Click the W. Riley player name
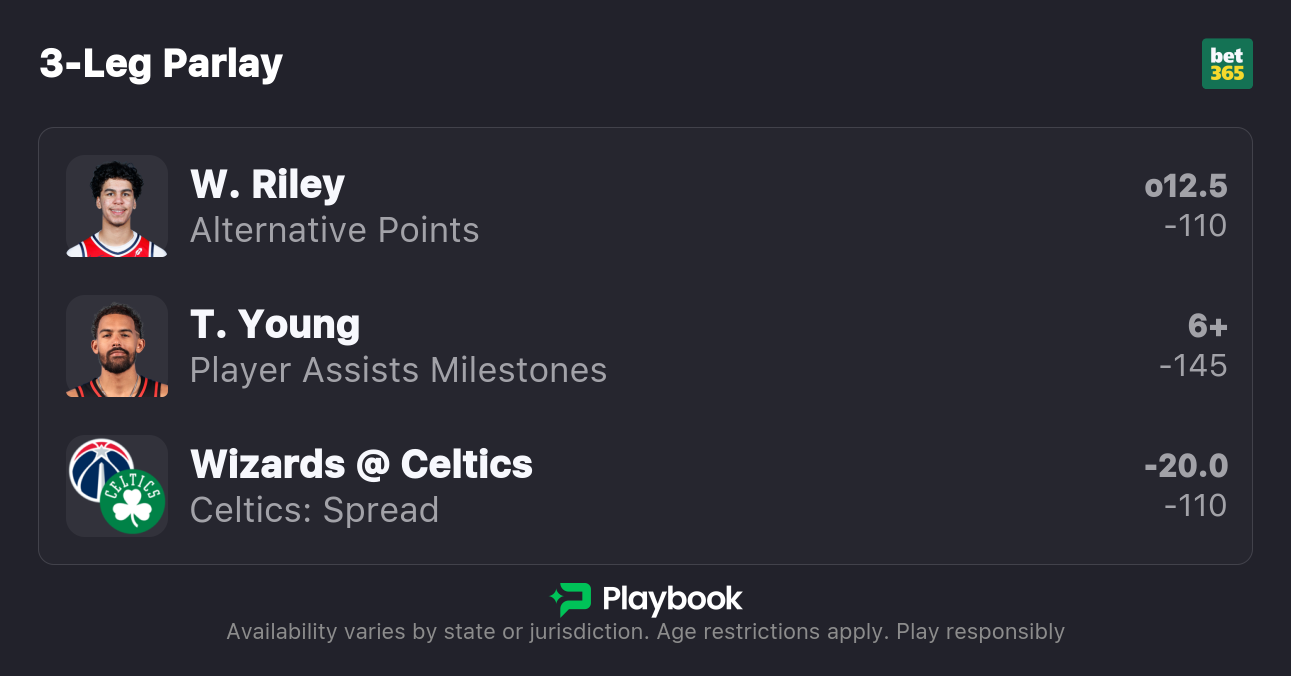This screenshot has height=676, width=1291. coord(267,184)
